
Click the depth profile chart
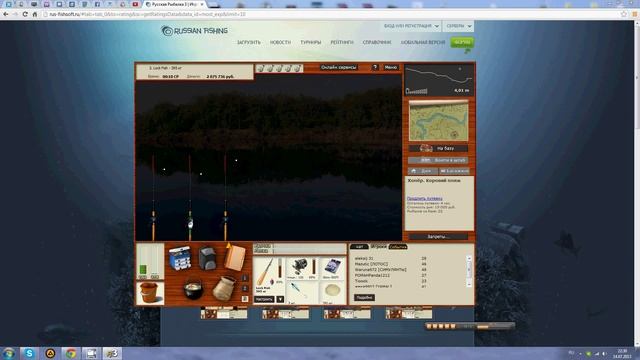pyautogui.click(x=439, y=80)
